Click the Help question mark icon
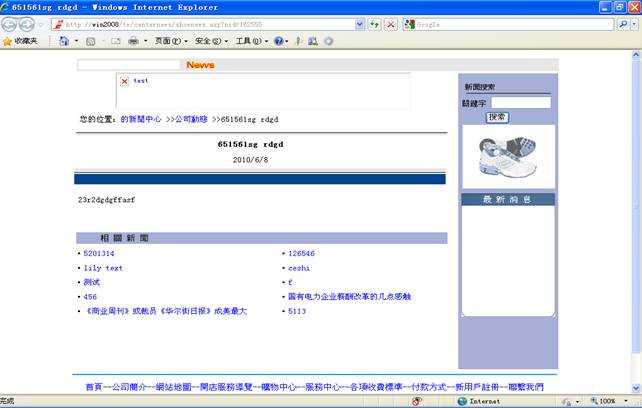This screenshot has width=642, height=408. click(279, 41)
